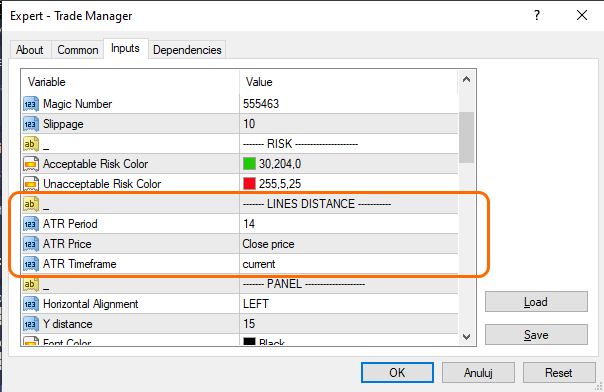Click the red Unacceptable Risk color swatch
Screen dimensions: 604x392
click(250, 184)
